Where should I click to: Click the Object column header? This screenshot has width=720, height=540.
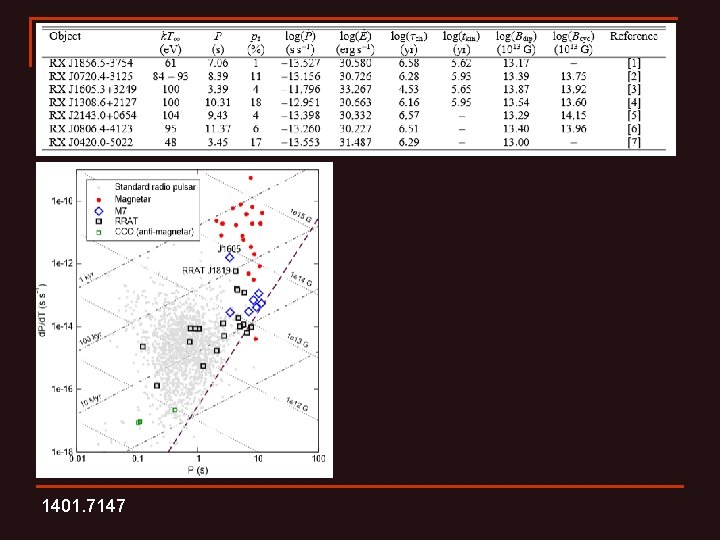point(65,36)
